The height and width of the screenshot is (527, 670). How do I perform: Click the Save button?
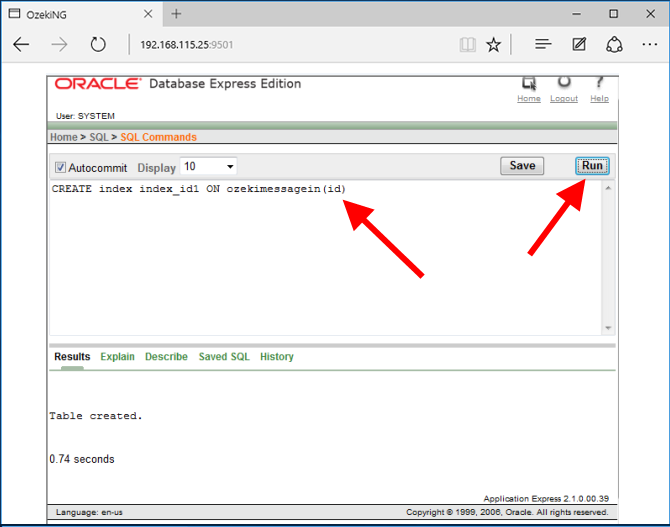click(x=522, y=166)
